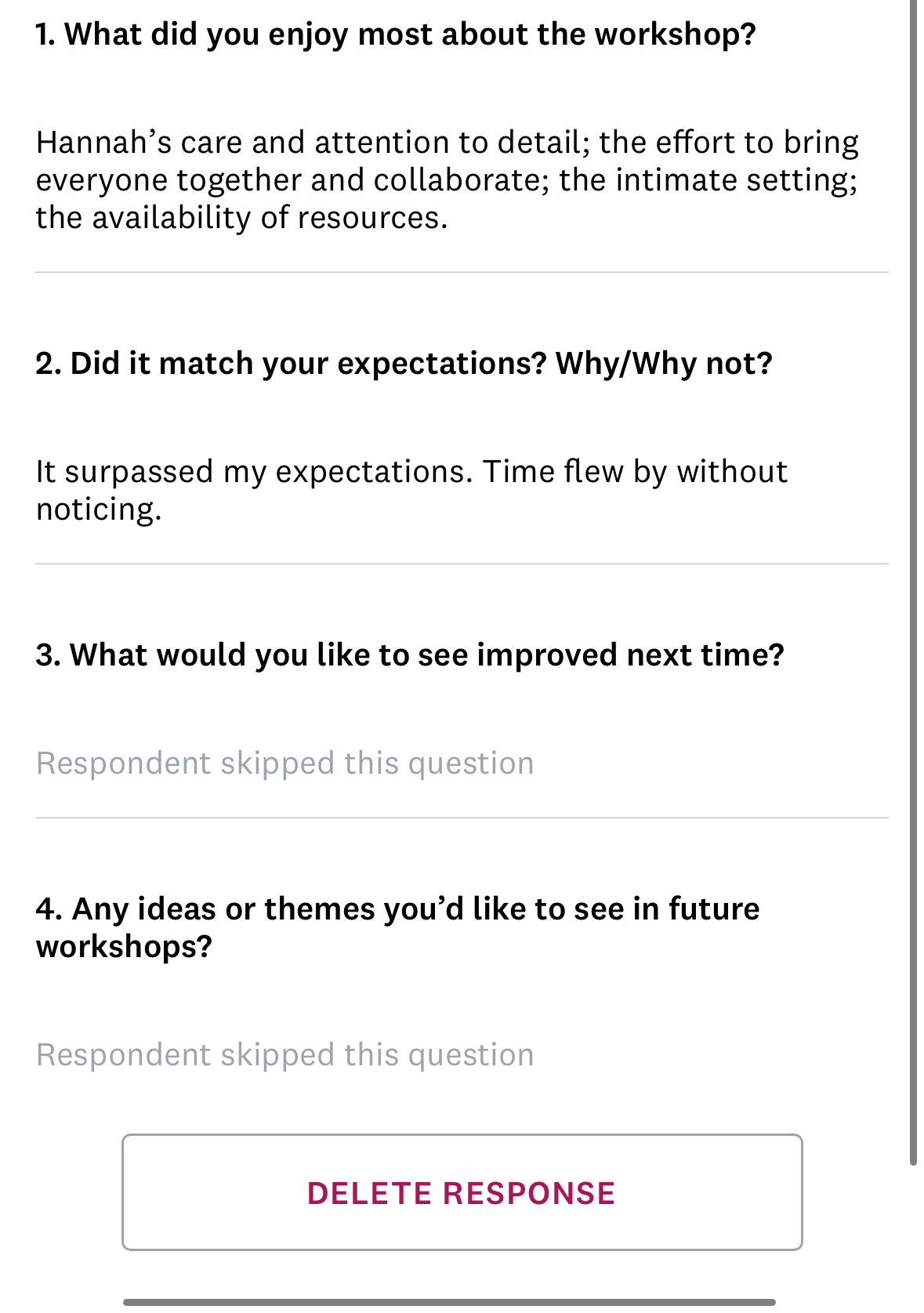Viewport: 924px width, 1313px height.
Task: Select question 4 heading about future workshops
Action: (x=397, y=927)
